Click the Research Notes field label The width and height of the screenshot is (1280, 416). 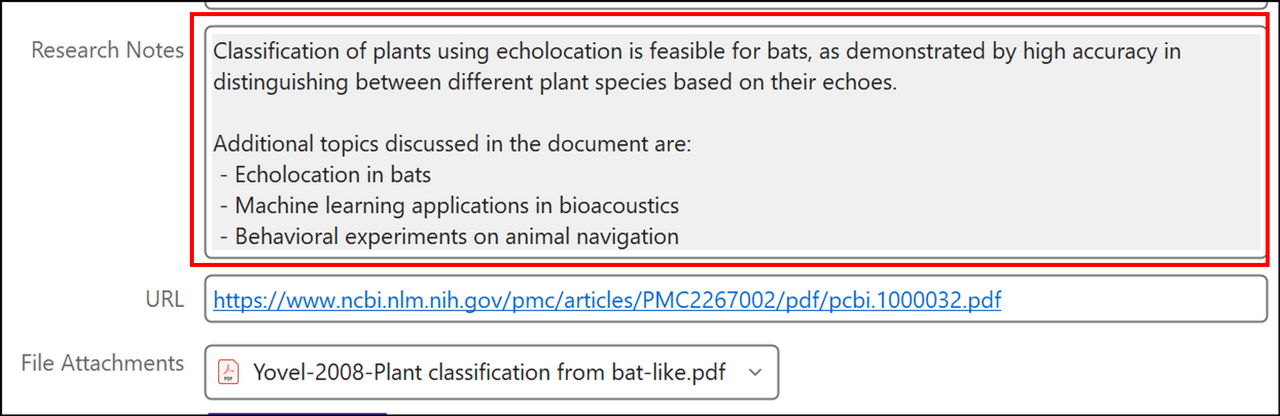[108, 50]
